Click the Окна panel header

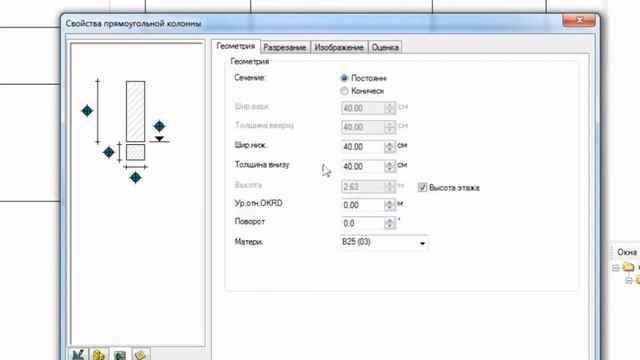(x=627, y=252)
